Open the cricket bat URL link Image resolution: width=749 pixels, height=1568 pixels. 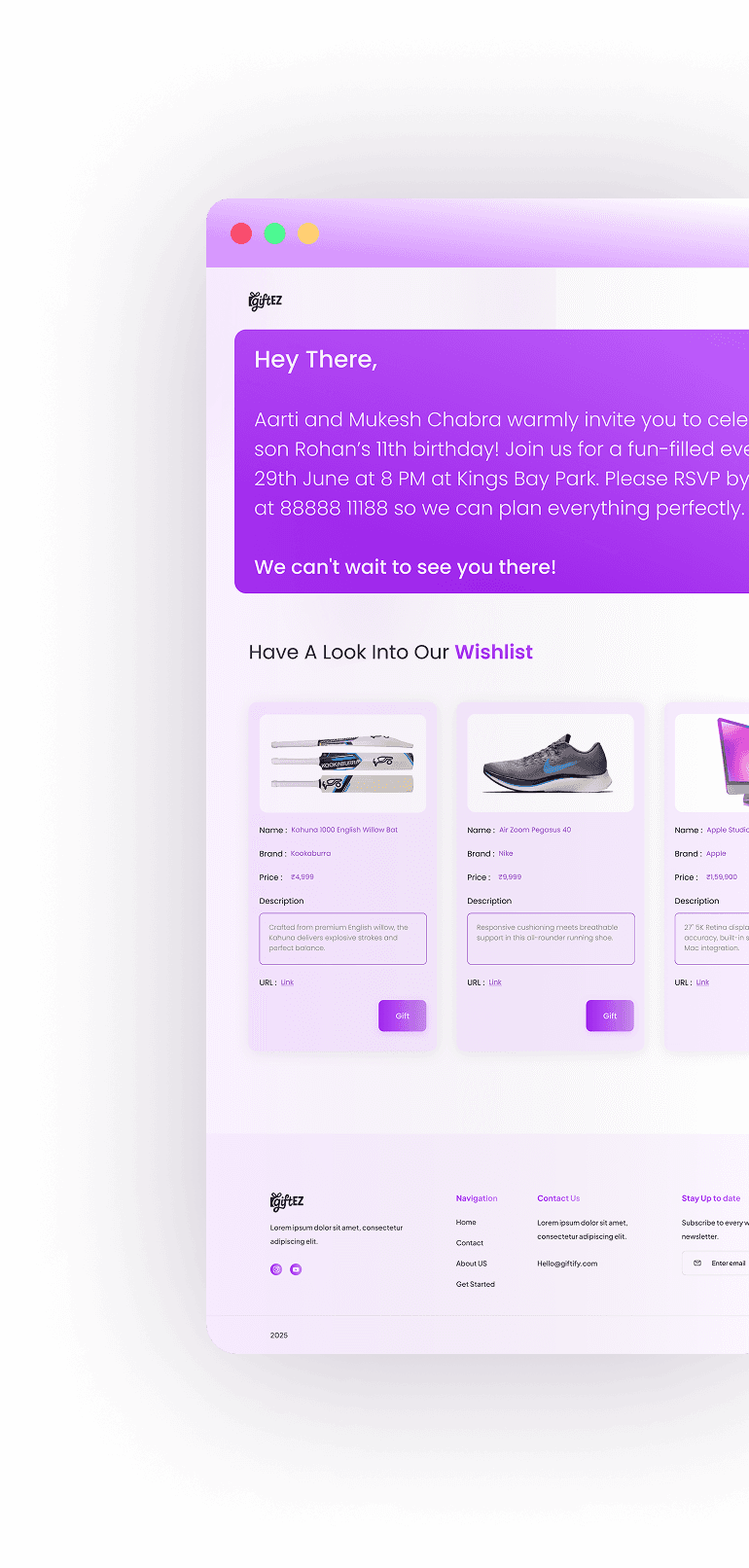[x=287, y=982]
